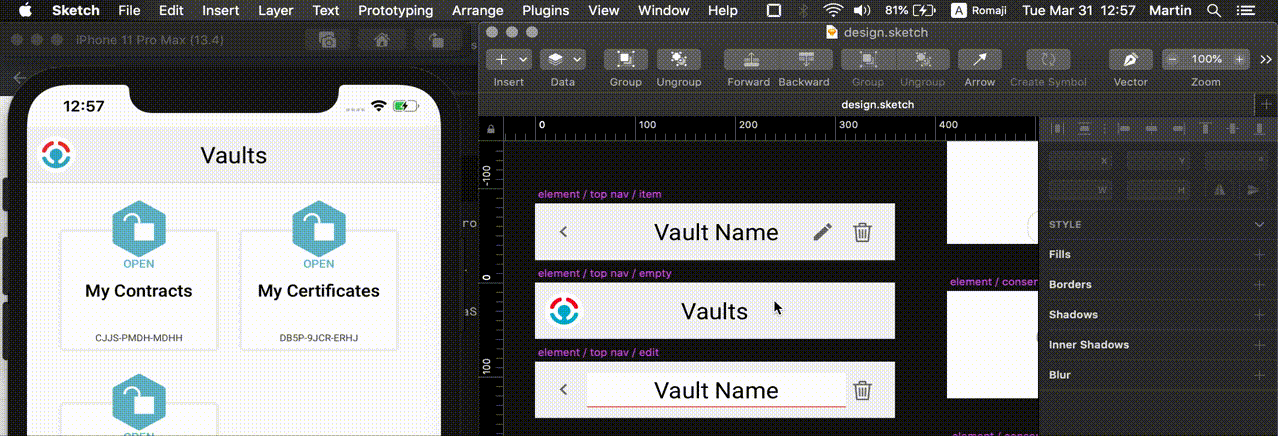Click the Vault Name edit text field
1278x436 pixels.
716,390
